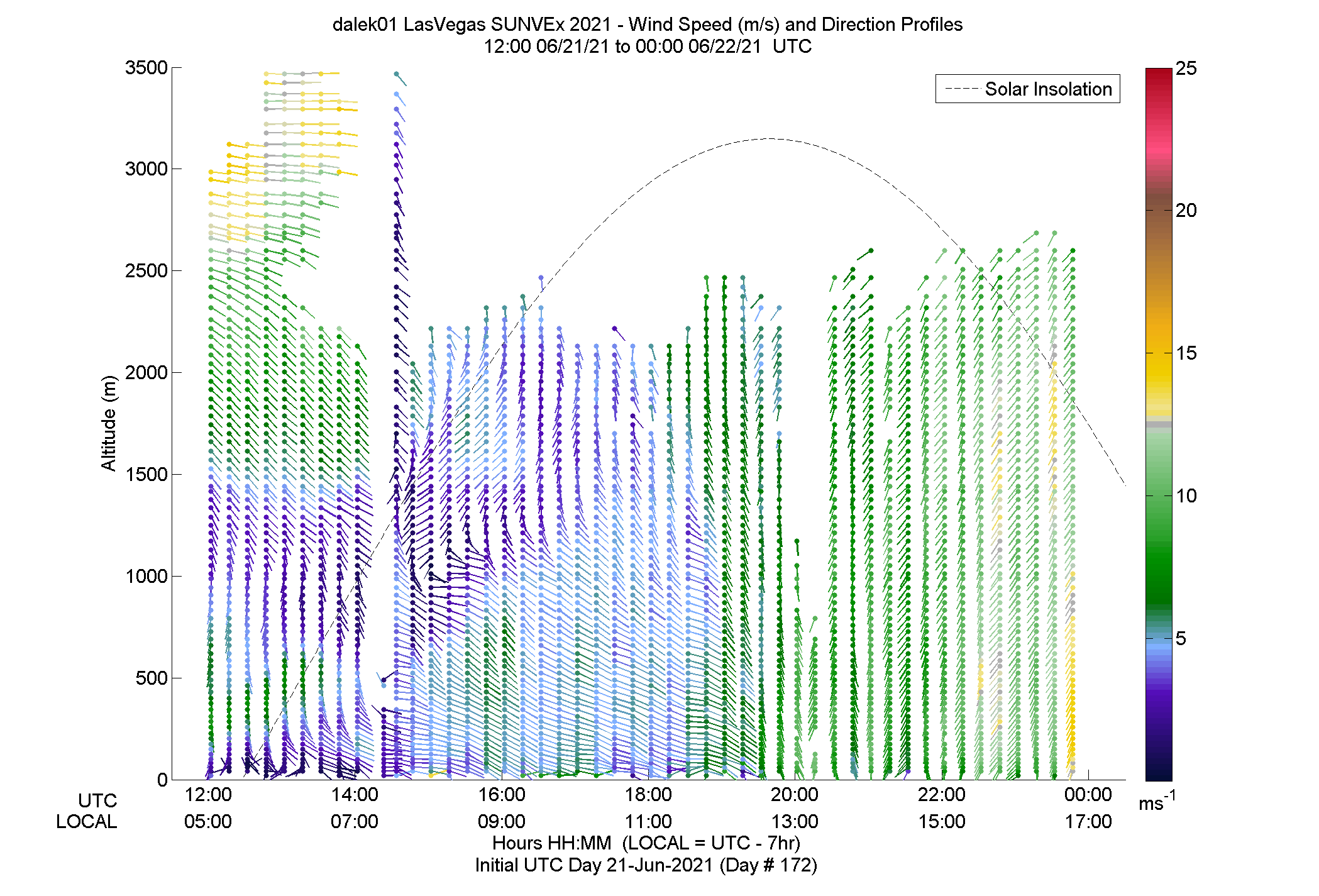Screen dimensions: 1319x896
Task: Click the 3500 altitude tick label
Action: click(146, 67)
